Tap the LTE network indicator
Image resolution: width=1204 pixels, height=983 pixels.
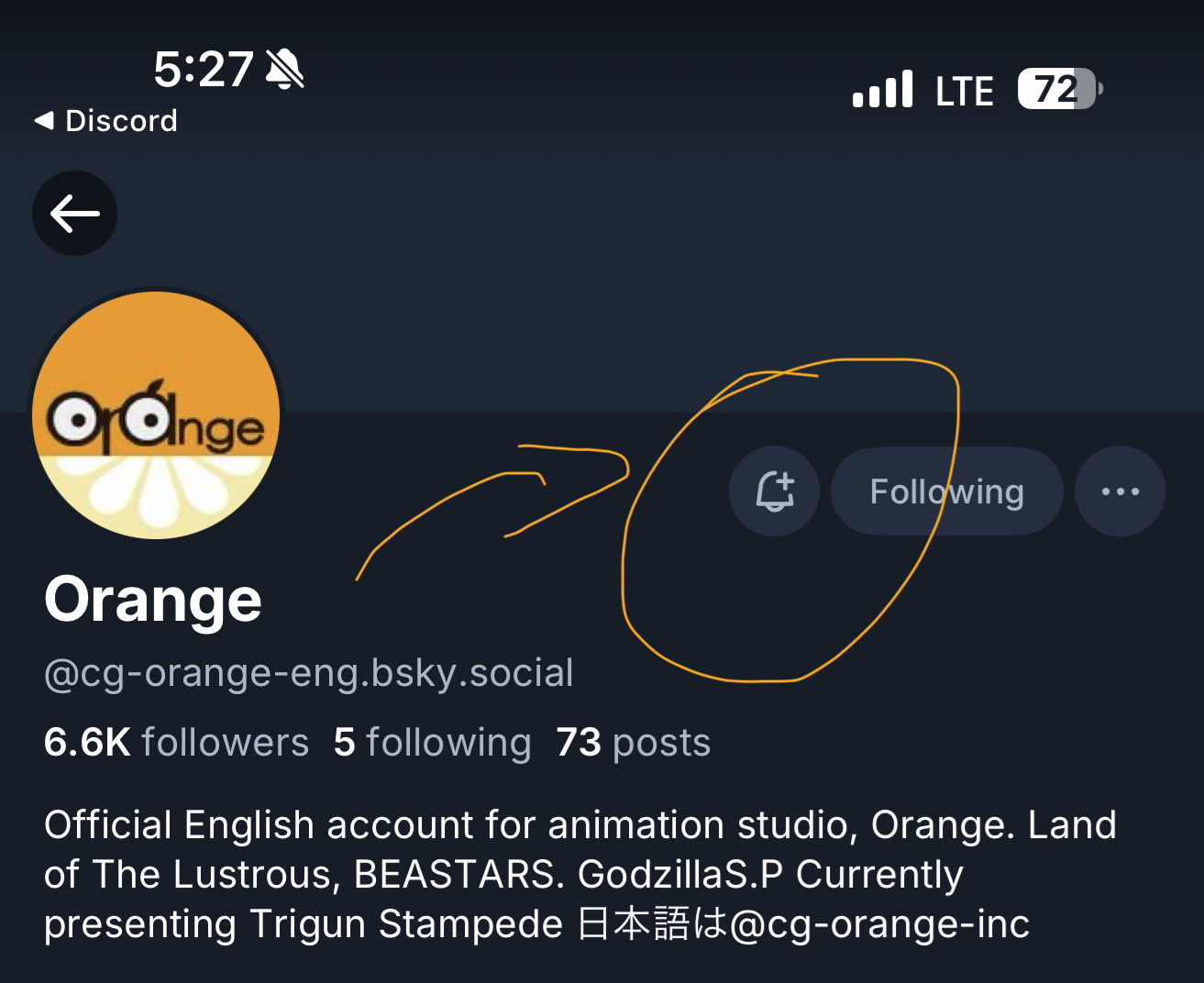[x=964, y=91]
